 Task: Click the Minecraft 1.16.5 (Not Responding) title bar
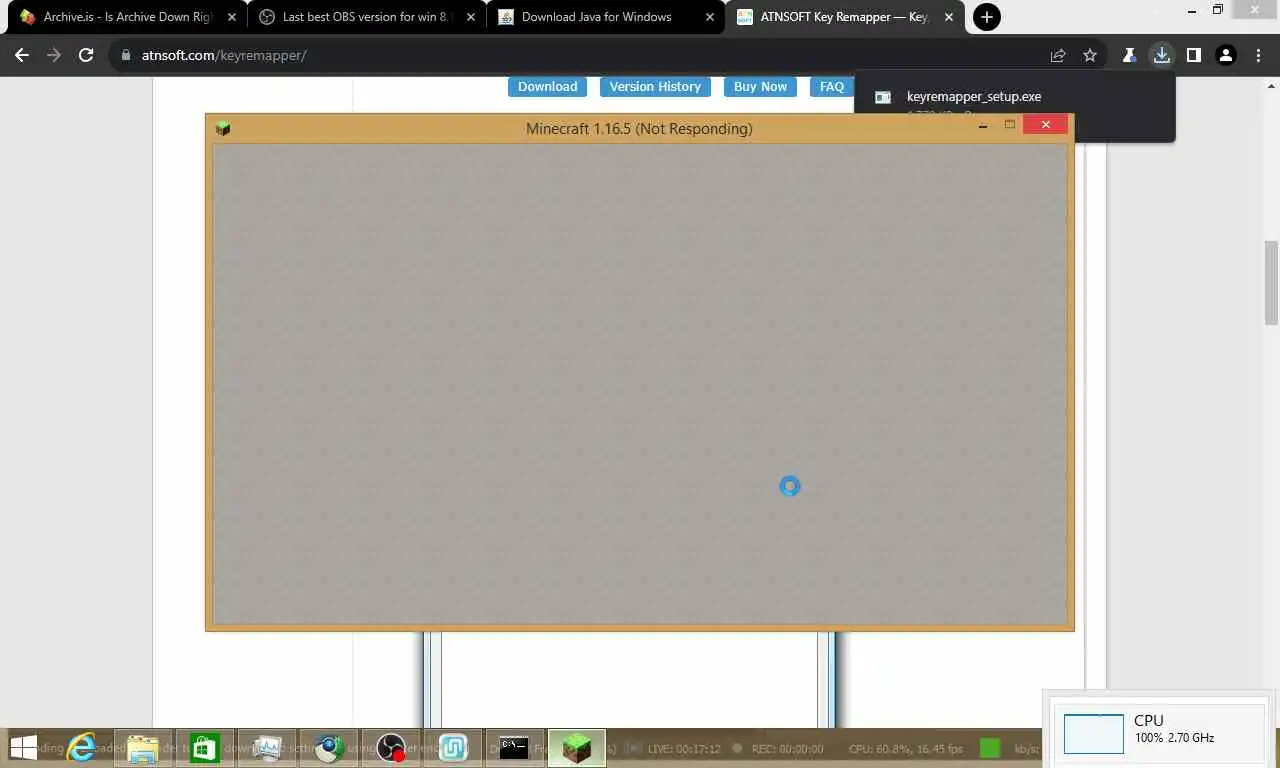tap(639, 128)
